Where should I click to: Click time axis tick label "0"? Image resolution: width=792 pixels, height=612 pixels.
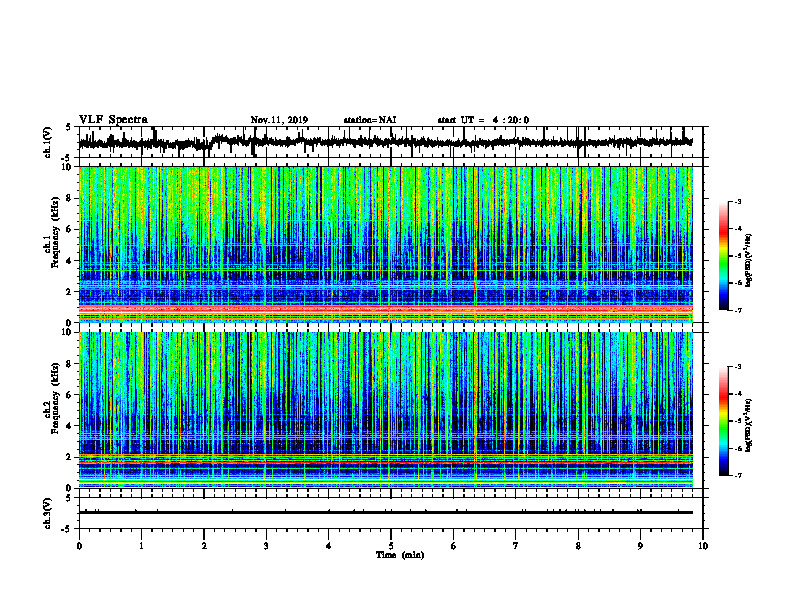(x=79, y=546)
